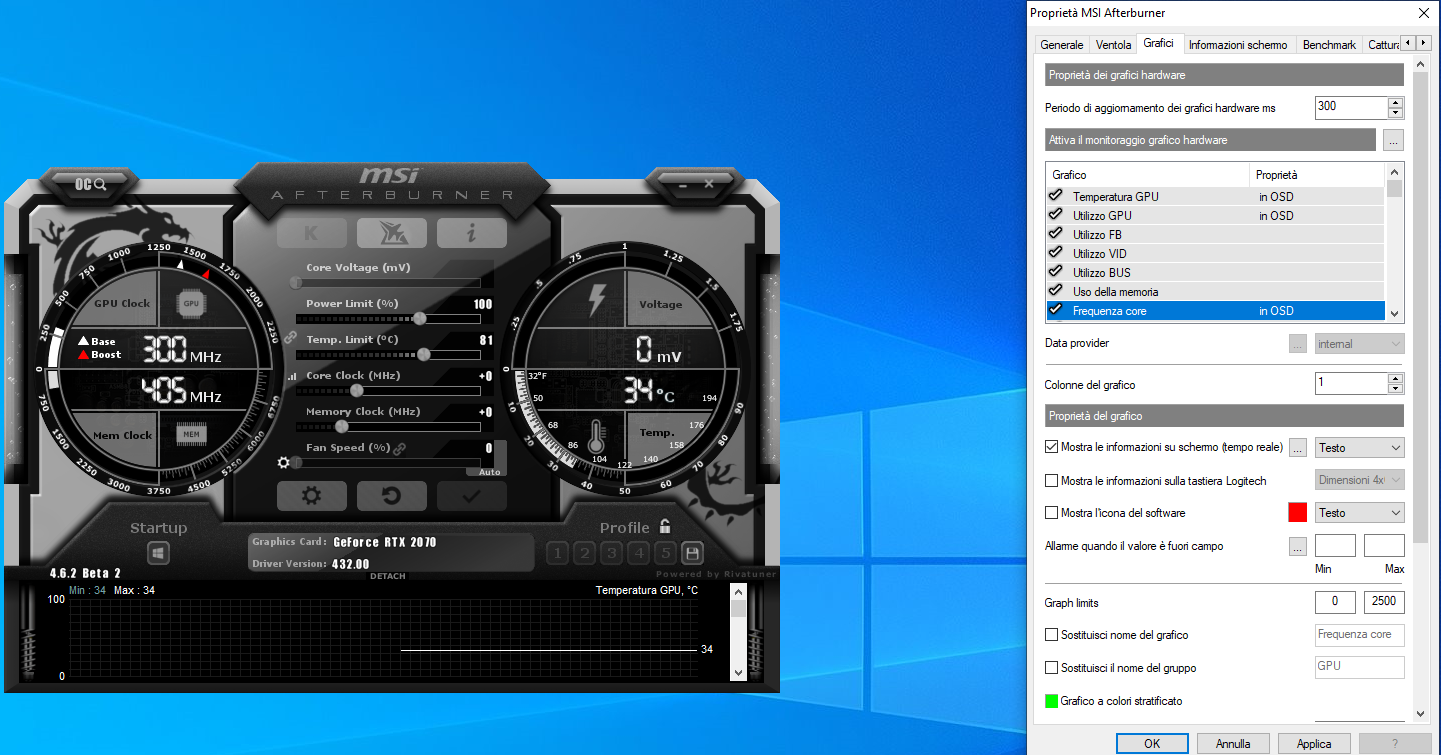Click the GPU chip icon
Screen dimensions: 1441x755
pos(190,303)
